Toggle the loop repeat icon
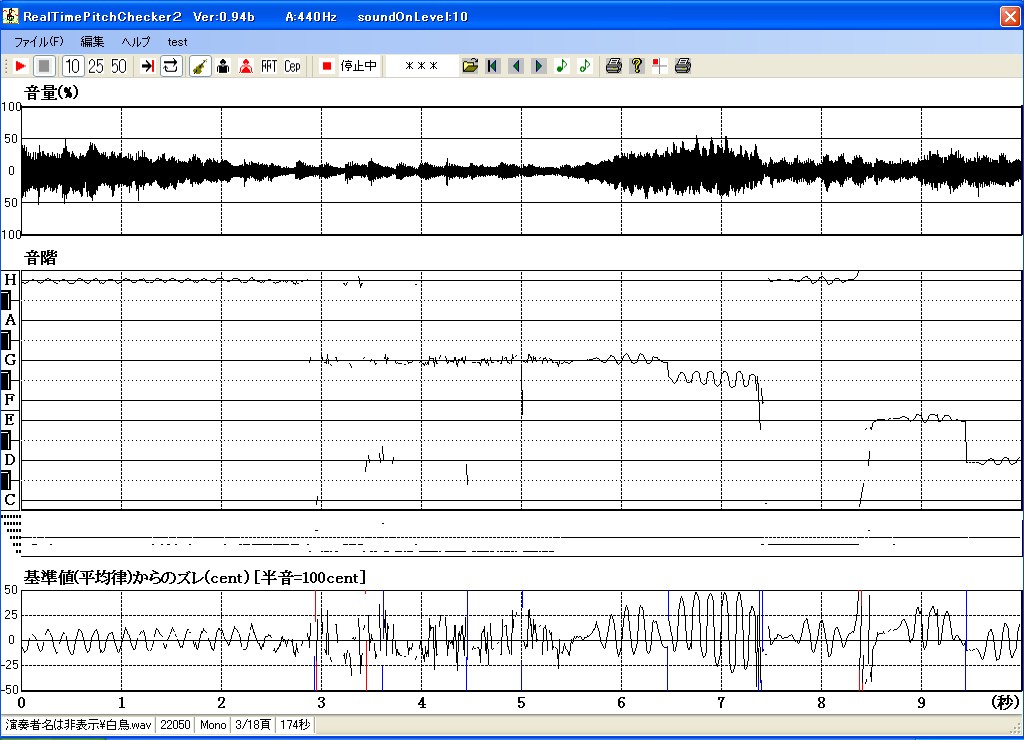This screenshot has width=1024, height=740. pyautogui.click(x=170, y=66)
